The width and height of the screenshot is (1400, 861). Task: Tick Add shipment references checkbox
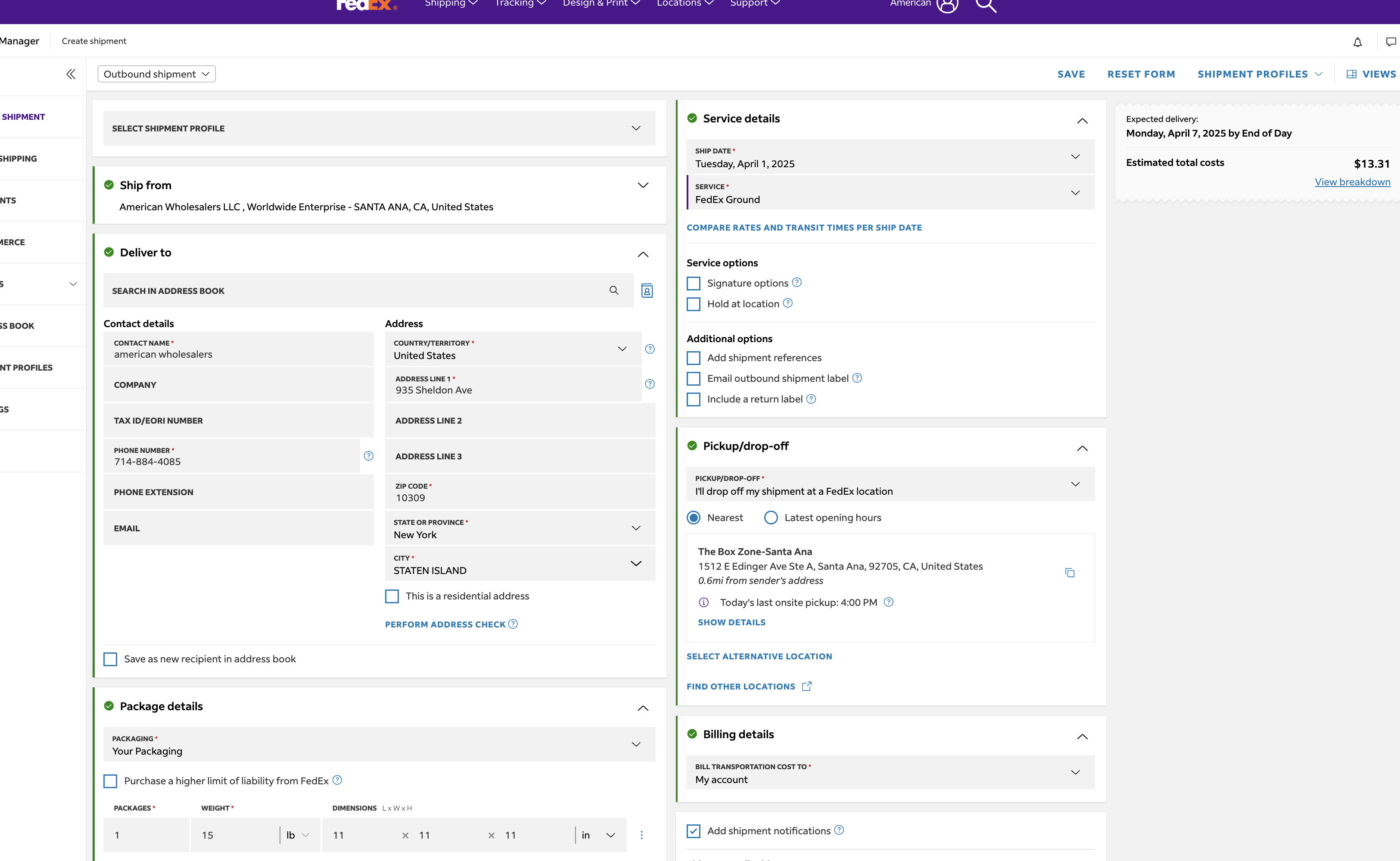pos(693,358)
